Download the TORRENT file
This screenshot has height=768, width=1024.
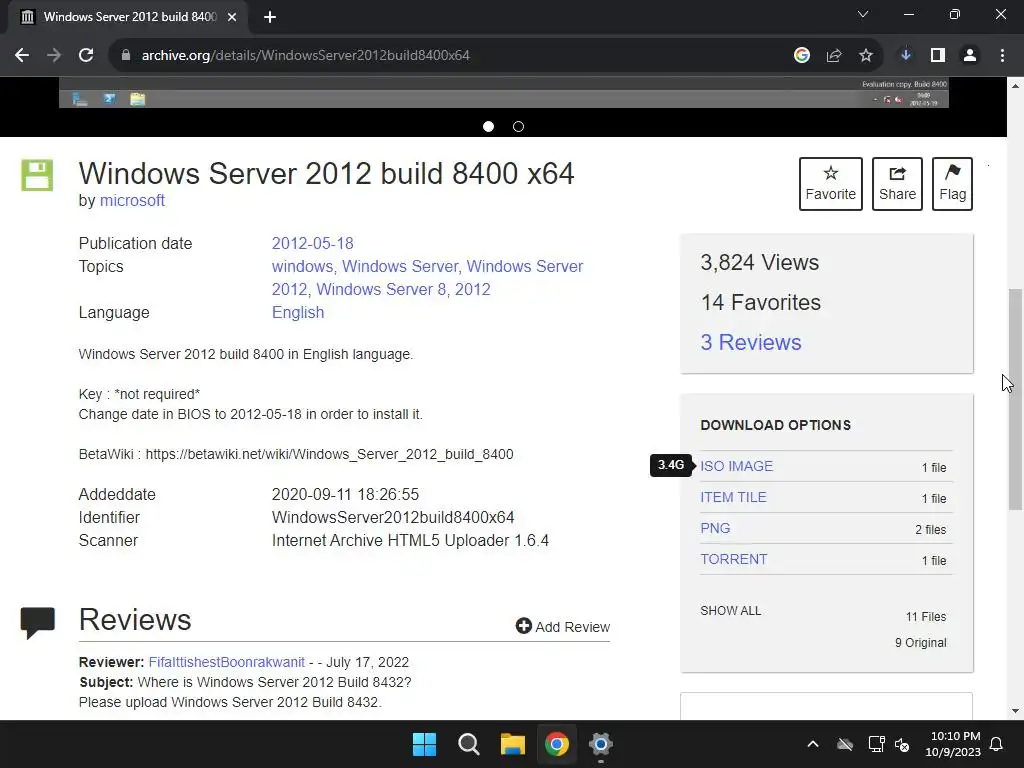(x=734, y=560)
